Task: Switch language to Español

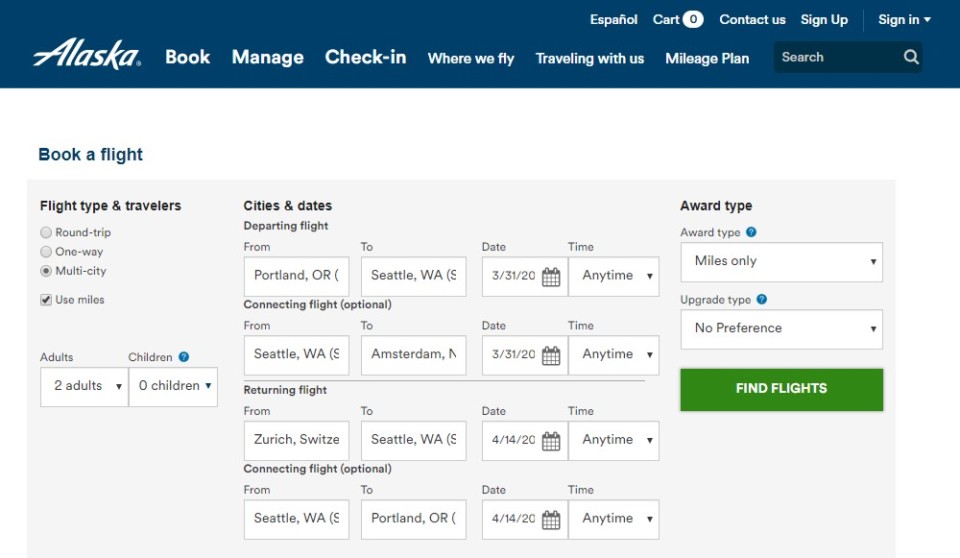Action: 613,20
